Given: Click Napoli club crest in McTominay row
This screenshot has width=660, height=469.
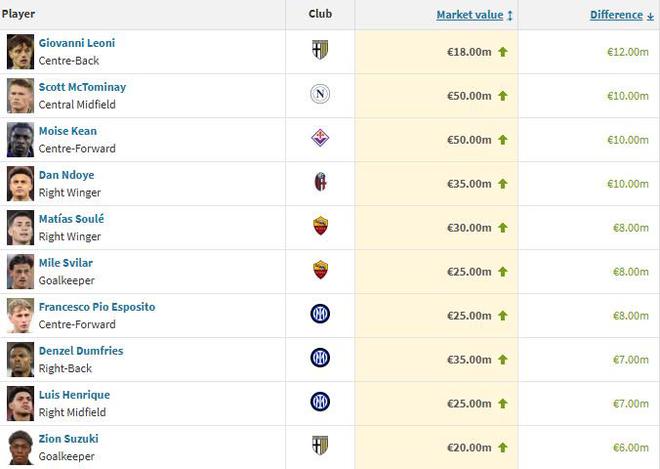Looking at the screenshot, I should tap(320, 95).
